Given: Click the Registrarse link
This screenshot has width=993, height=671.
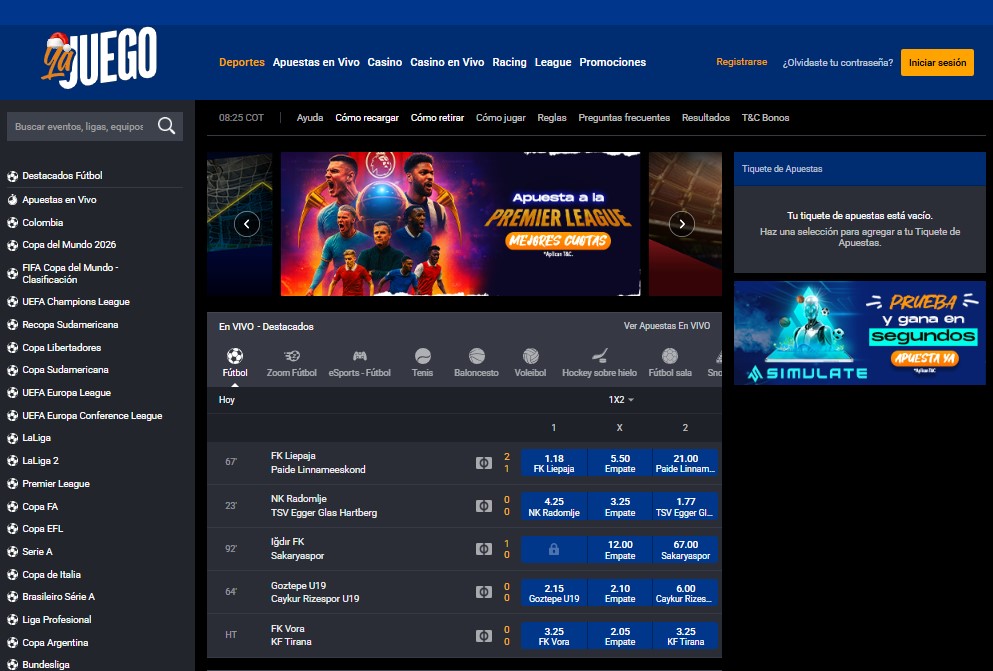Looking at the screenshot, I should [742, 62].
